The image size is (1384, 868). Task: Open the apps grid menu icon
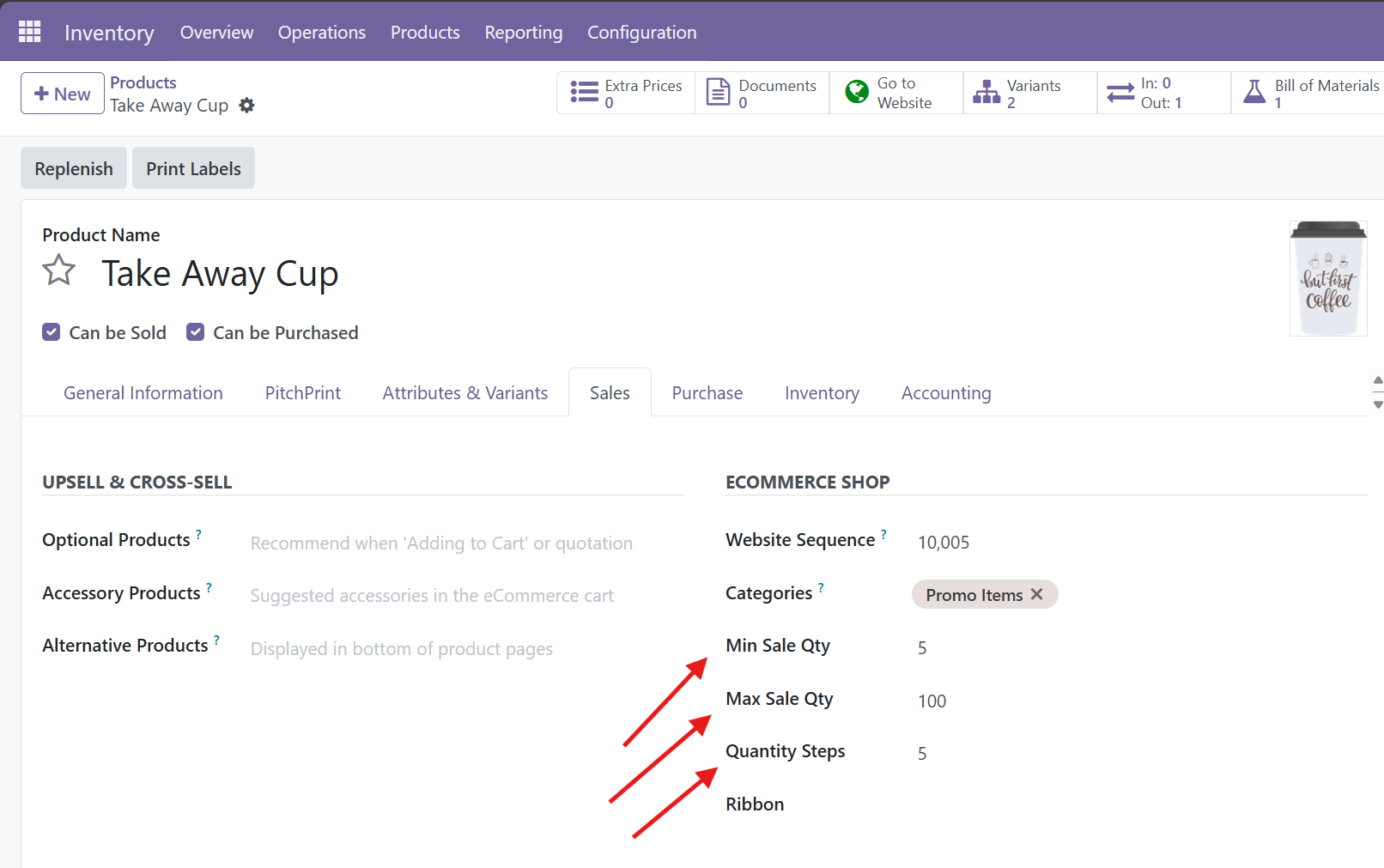[30, 32]
